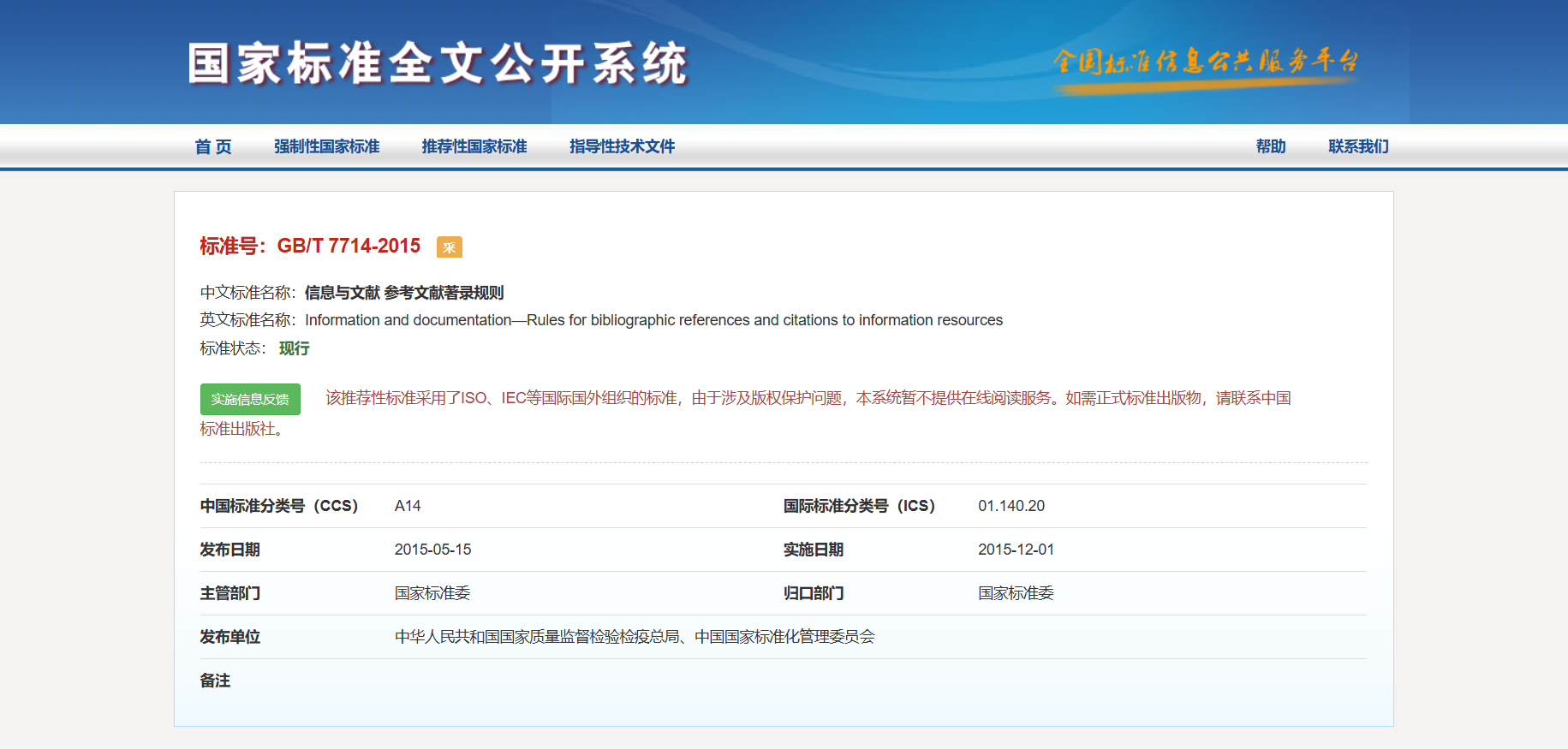
Task: Click the 全国标准信息公共服务平台 calligraphy logo
Action: tap(1205, 63)
